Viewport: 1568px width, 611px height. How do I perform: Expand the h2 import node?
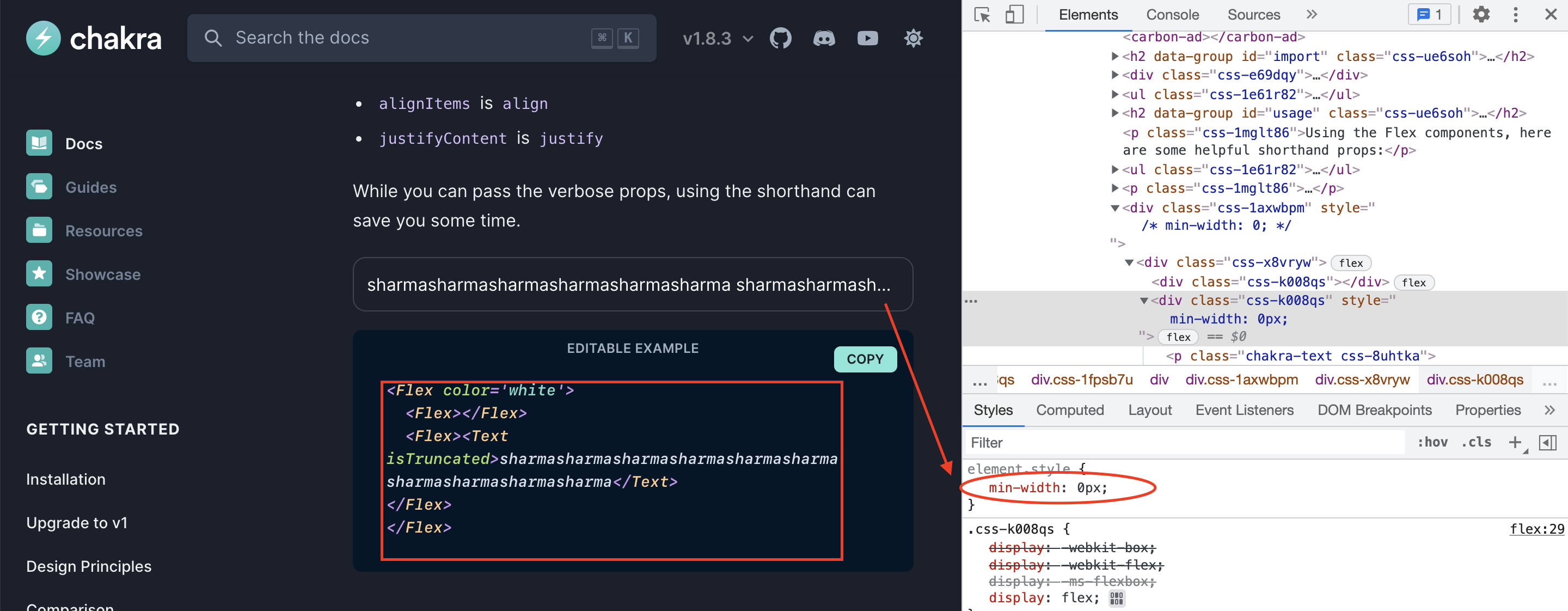point(1114,56)
